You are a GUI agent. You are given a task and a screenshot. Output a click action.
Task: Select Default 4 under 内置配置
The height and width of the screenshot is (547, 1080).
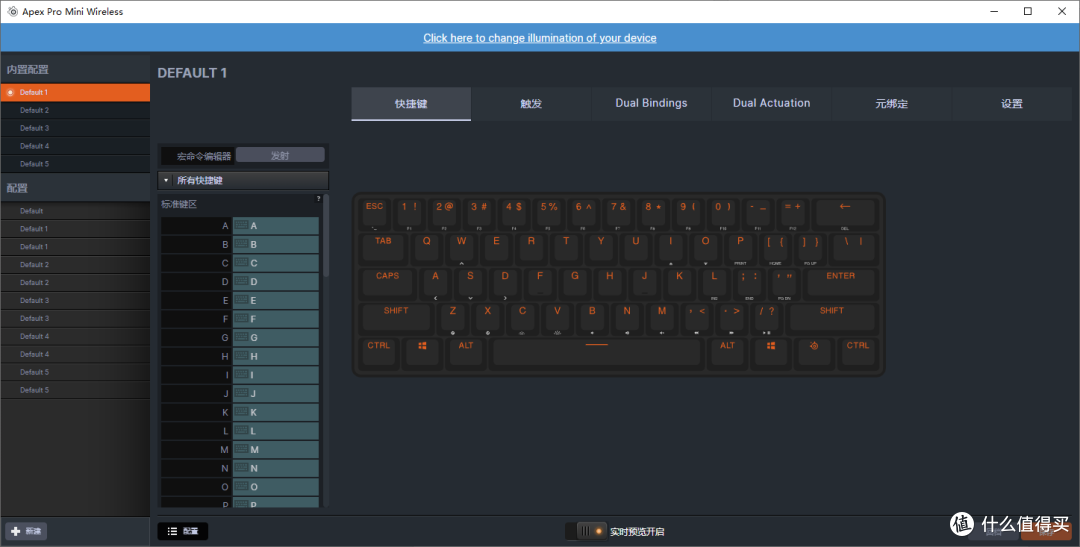(75, 146)
